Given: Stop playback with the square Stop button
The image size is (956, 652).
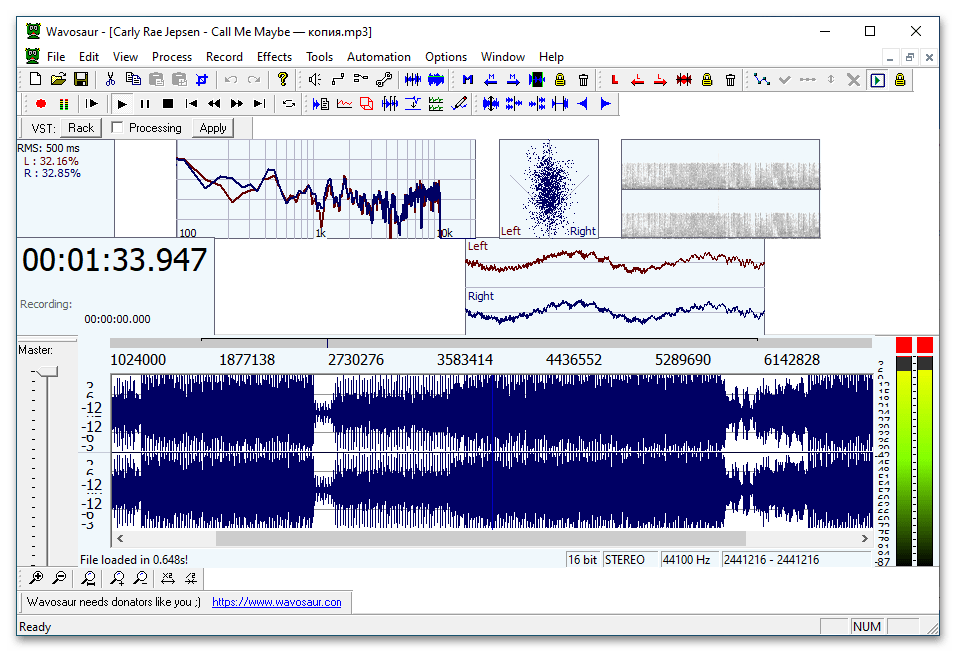Looking at the screenshot, I should tap(168, 104).
